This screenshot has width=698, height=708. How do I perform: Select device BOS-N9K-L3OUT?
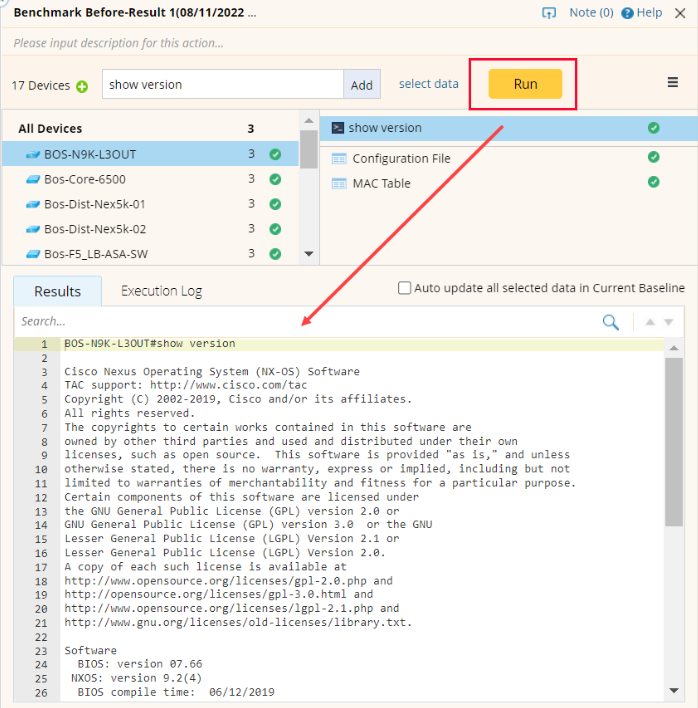click(151, 154)
